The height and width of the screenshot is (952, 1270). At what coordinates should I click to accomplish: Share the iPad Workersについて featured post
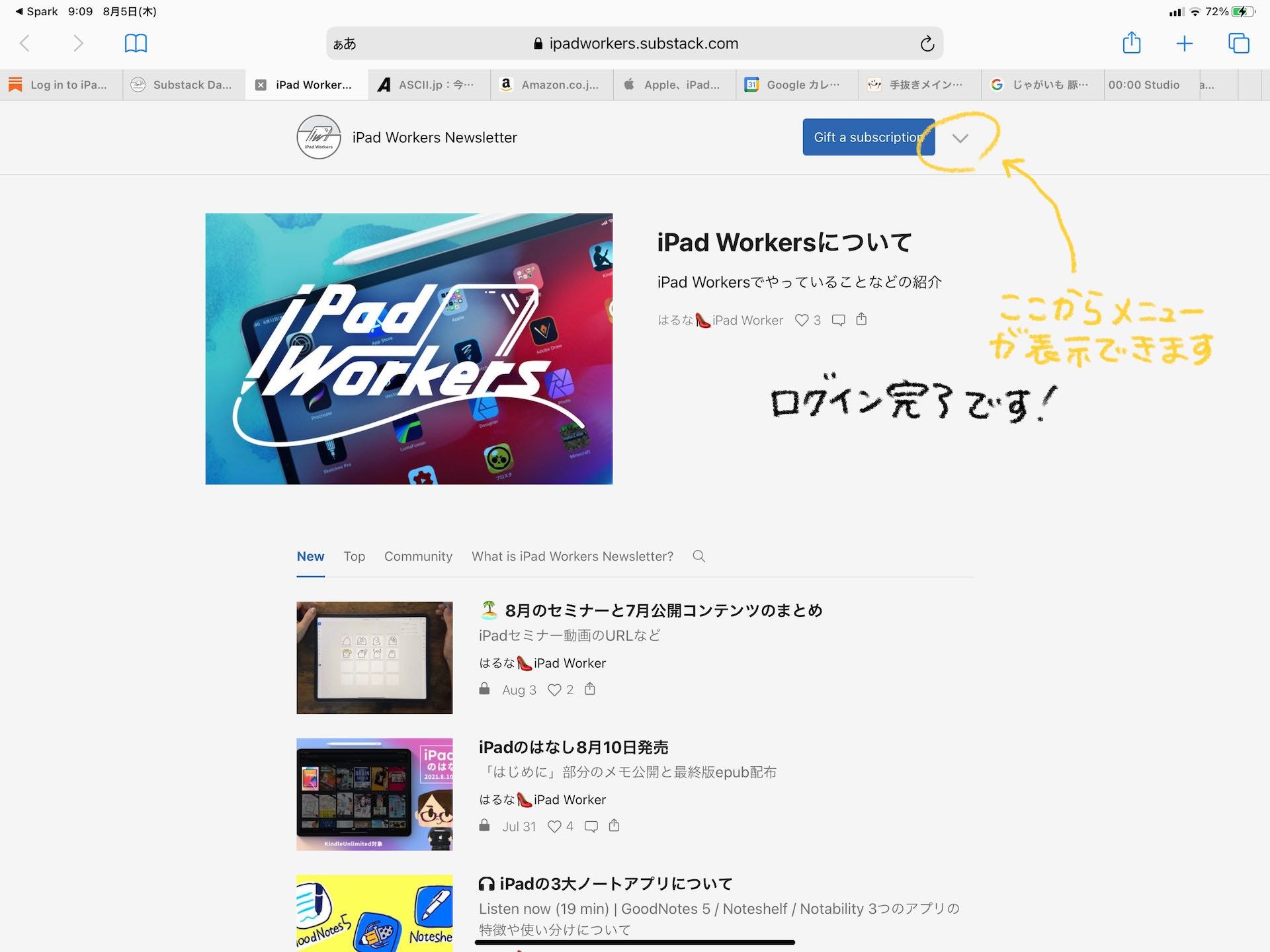861,319
